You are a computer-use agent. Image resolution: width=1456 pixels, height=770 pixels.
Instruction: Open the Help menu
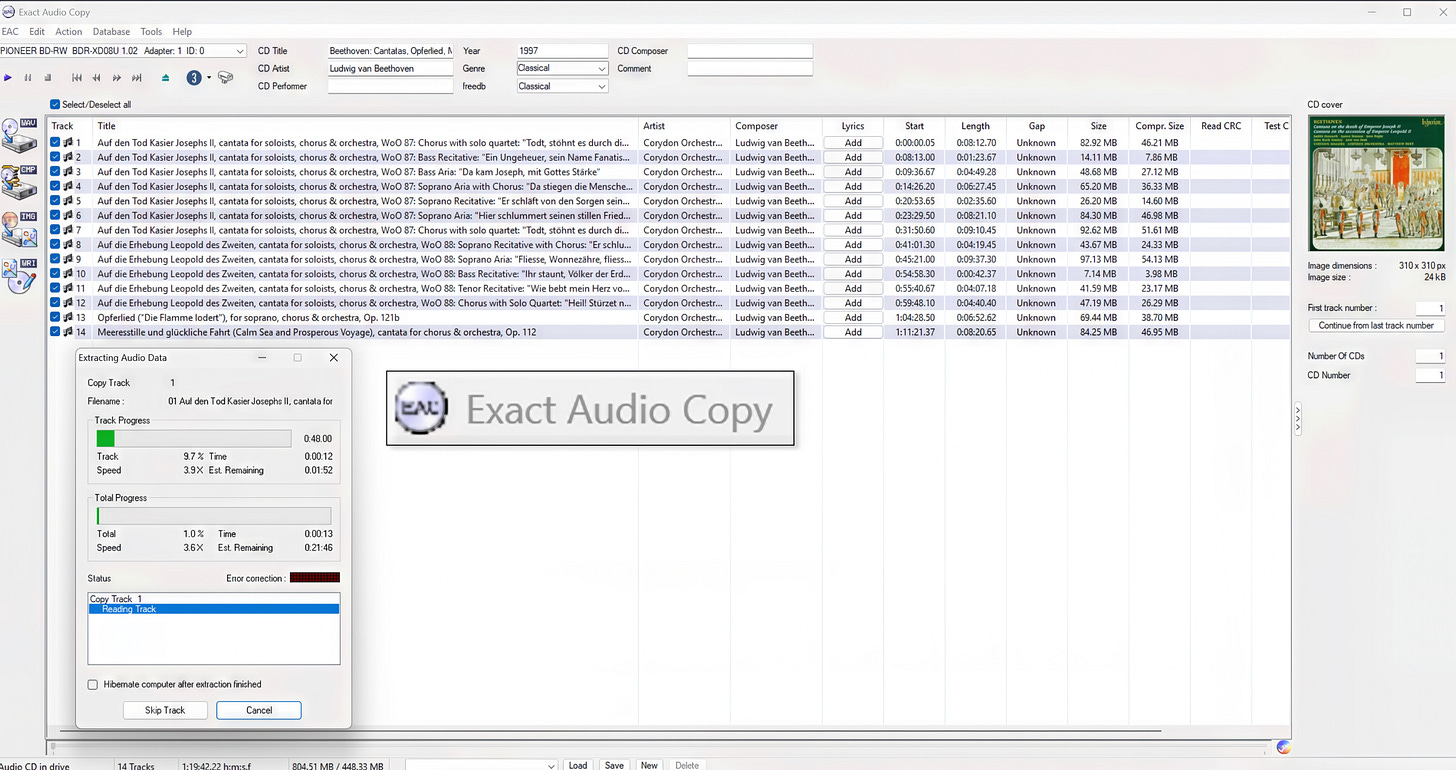pyautogui.click(x=182, y=32)
